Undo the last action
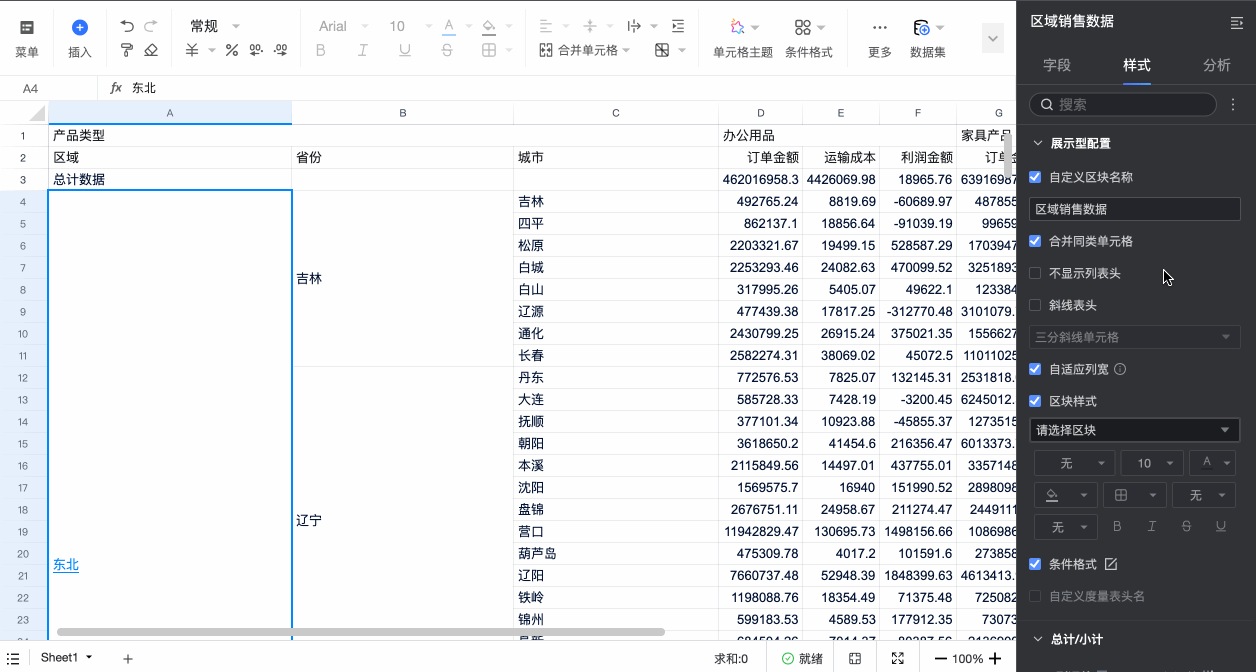 (127, 27)
